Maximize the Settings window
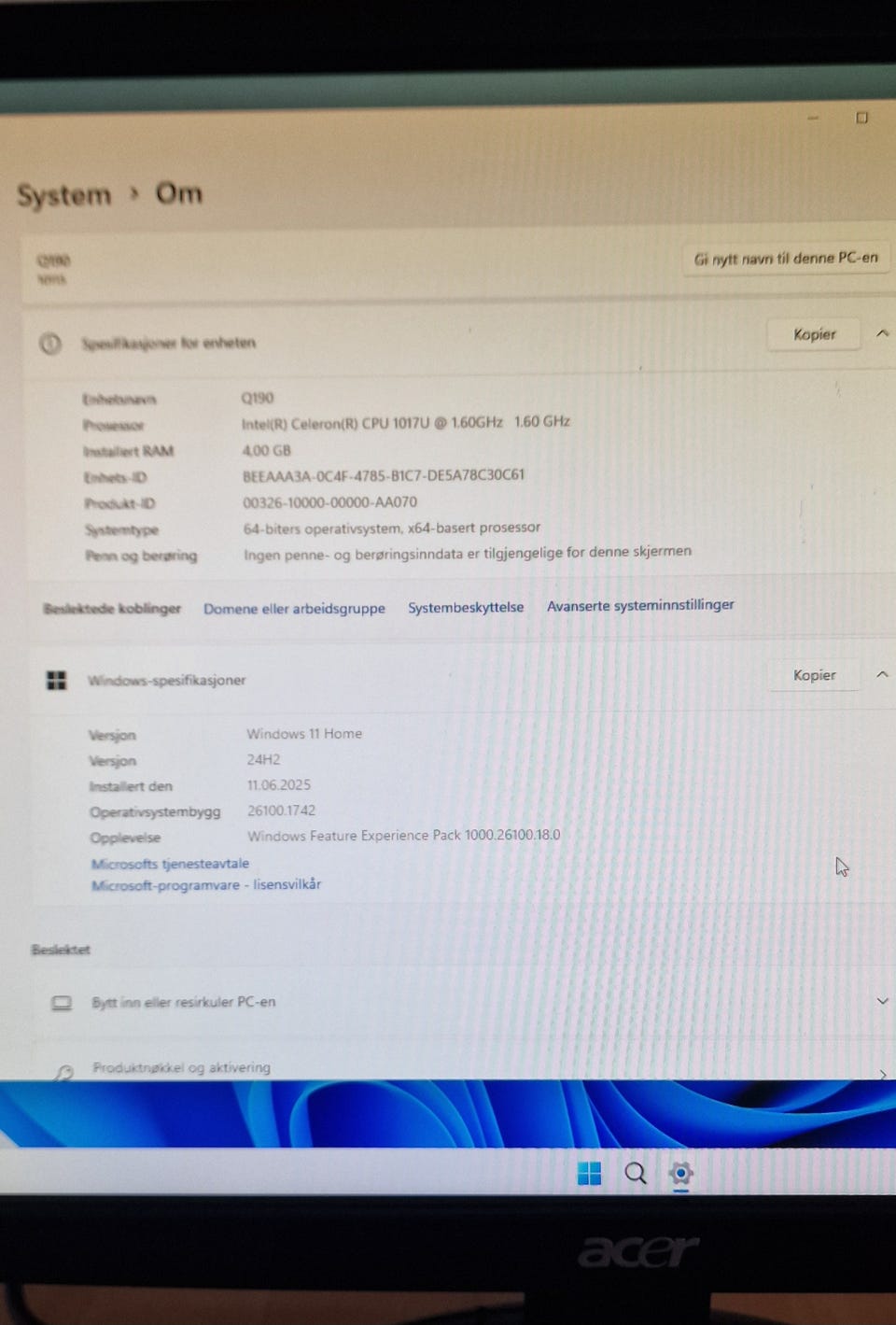The height and width of the screenshot is (1325, 896). (861, 118)
